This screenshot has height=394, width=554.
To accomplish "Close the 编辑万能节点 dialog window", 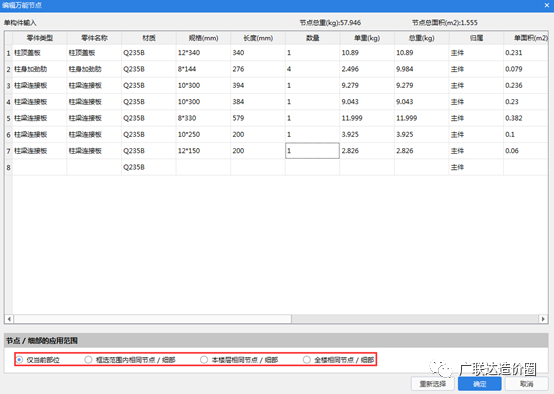I will pyautogui.click(x=547, y=5).
